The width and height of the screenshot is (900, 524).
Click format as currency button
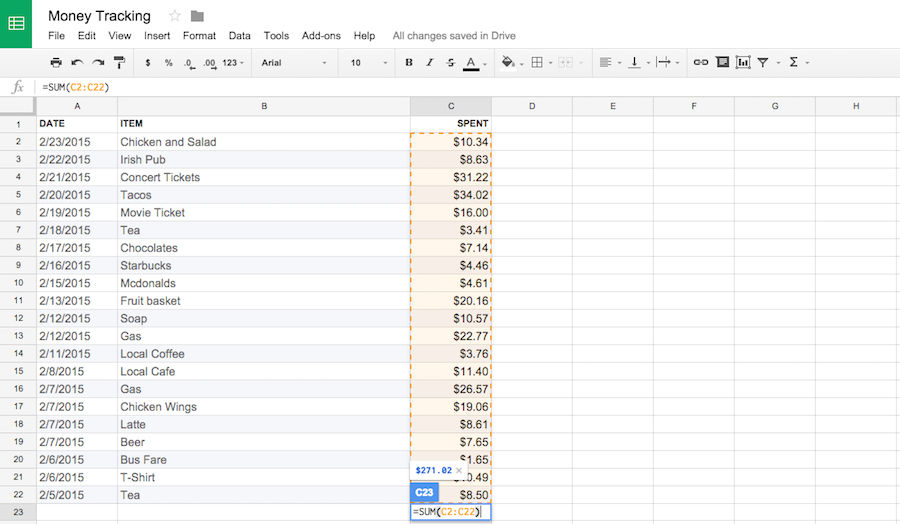tap(148, 63)
